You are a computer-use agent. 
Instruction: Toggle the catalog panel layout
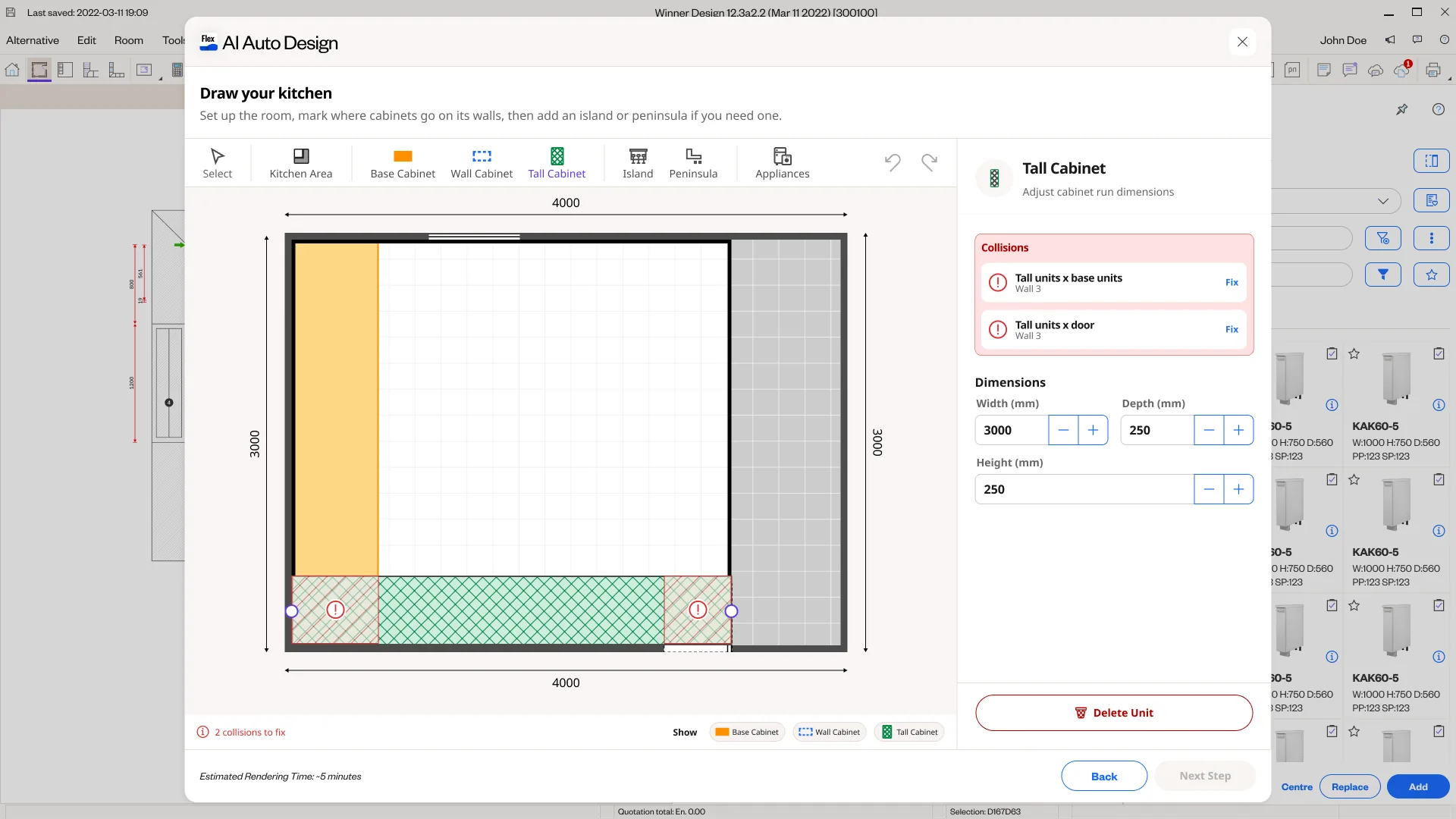point(1431,161)
